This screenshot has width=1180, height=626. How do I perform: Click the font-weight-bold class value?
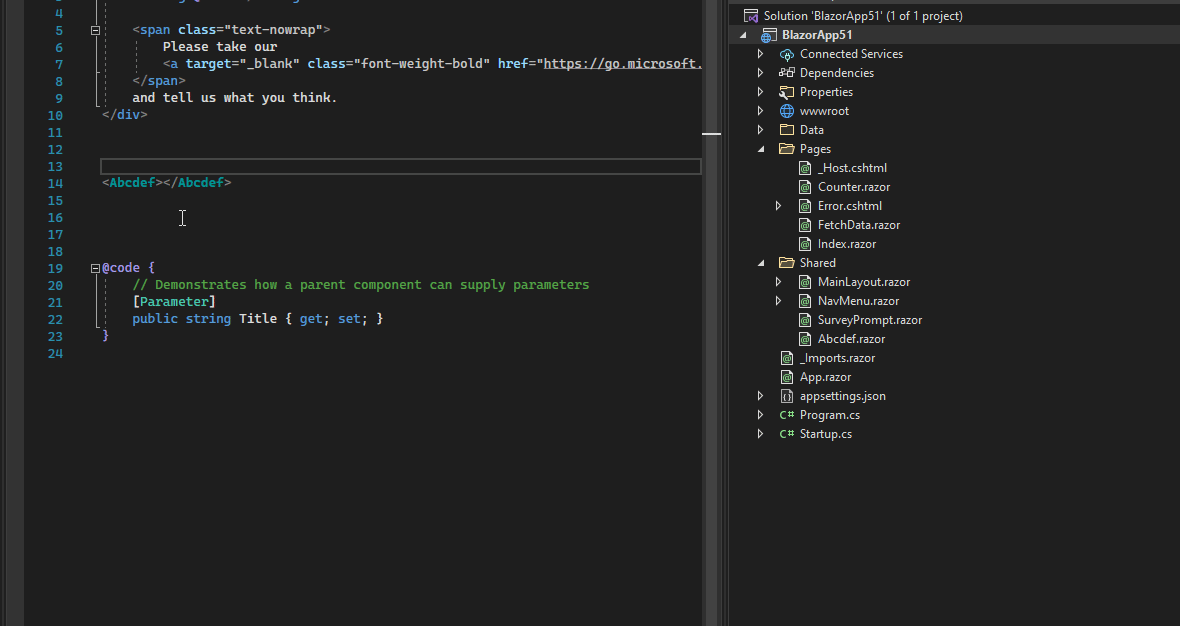422,64
